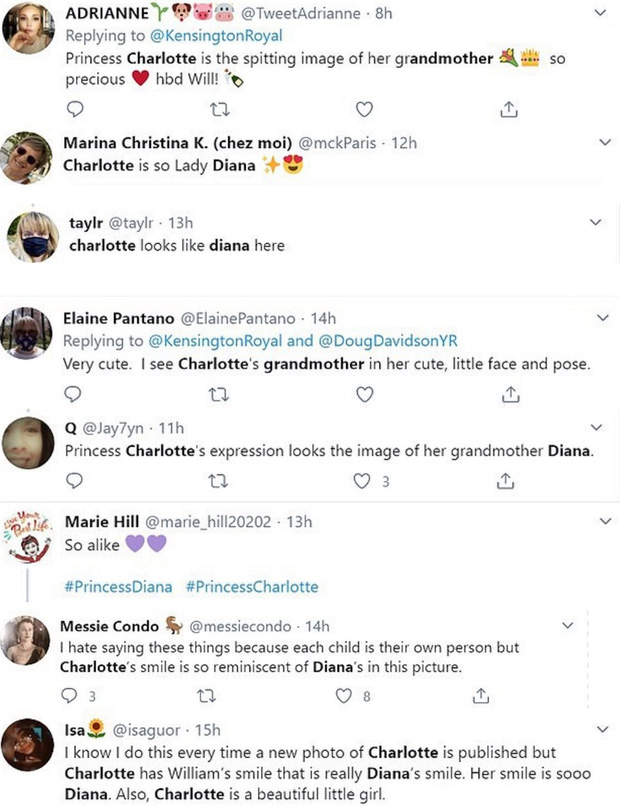Retweet Messie Condo's tweet
The image size is (620, 806).
pyautogui.click(x=207, y=694)
